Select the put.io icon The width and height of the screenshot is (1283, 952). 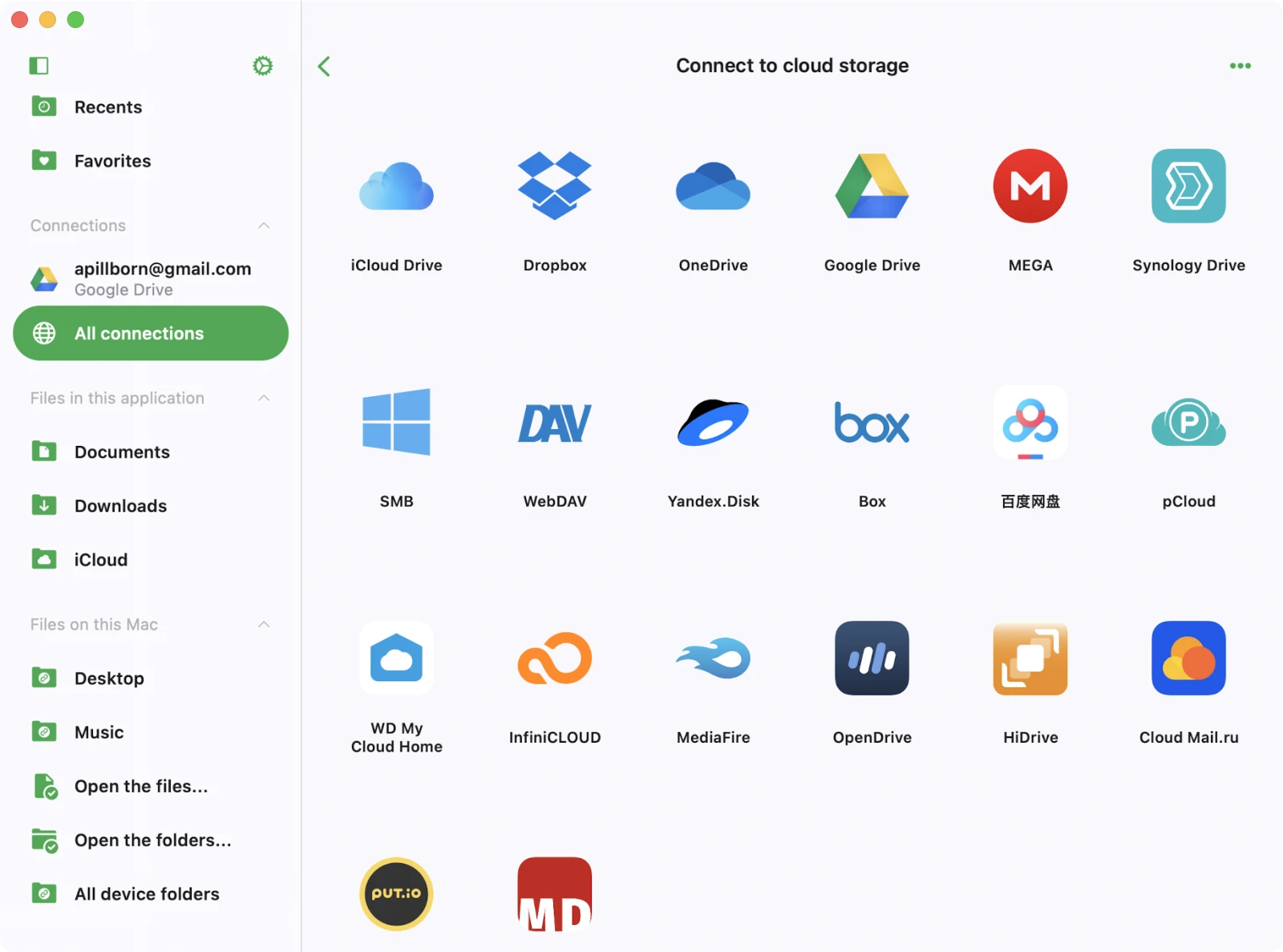(396, 893)
